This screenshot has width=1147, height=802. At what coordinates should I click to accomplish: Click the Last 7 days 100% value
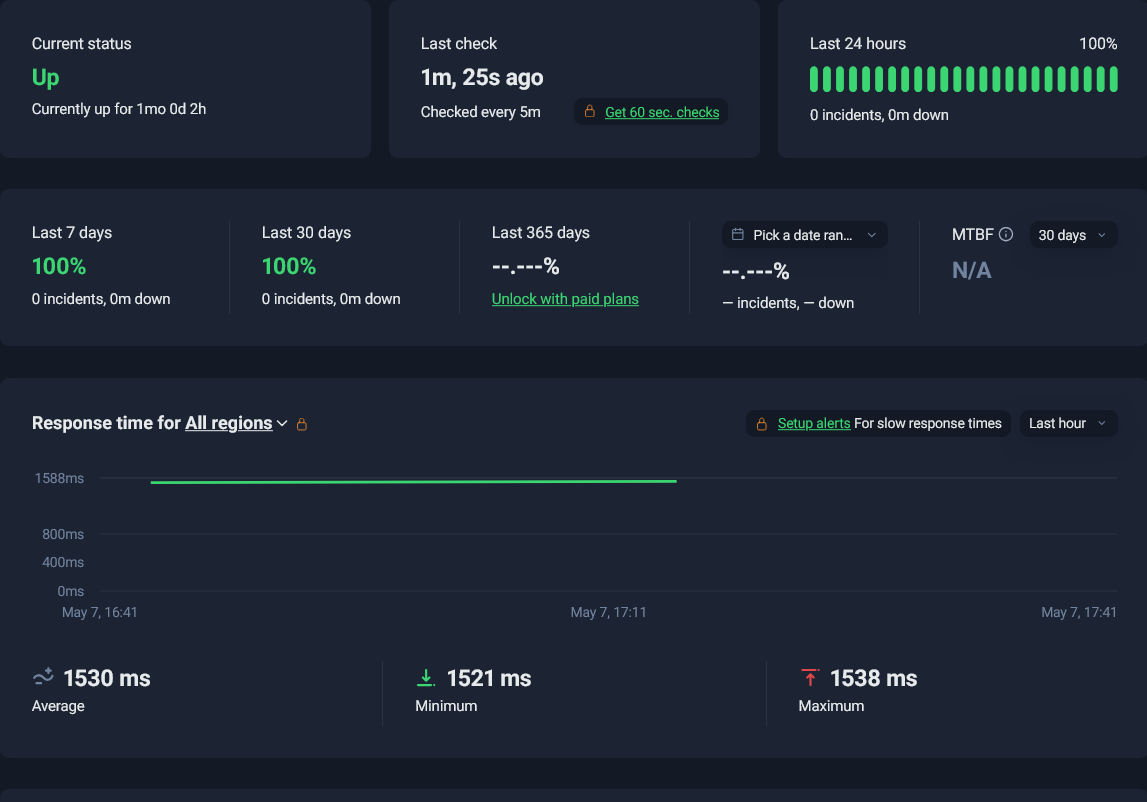click(59, 266)
